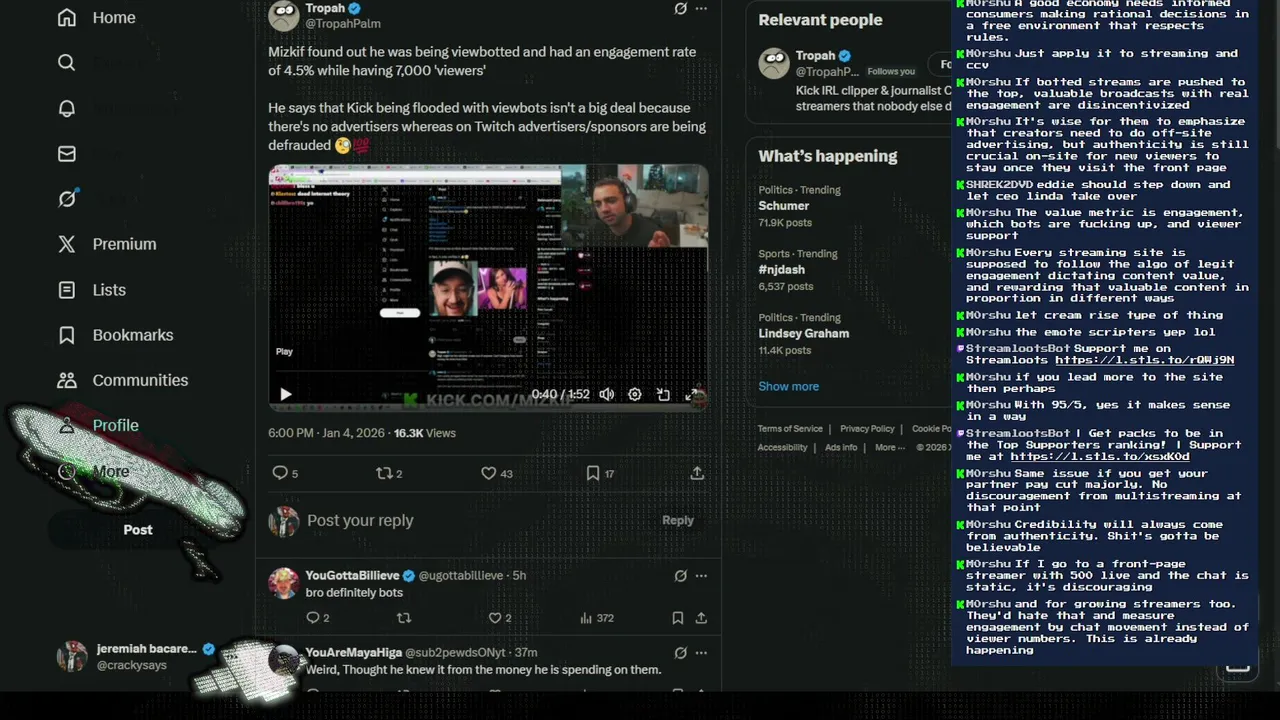Open more options on Tropah's post

pyautogui.click(x=701, y=8)
